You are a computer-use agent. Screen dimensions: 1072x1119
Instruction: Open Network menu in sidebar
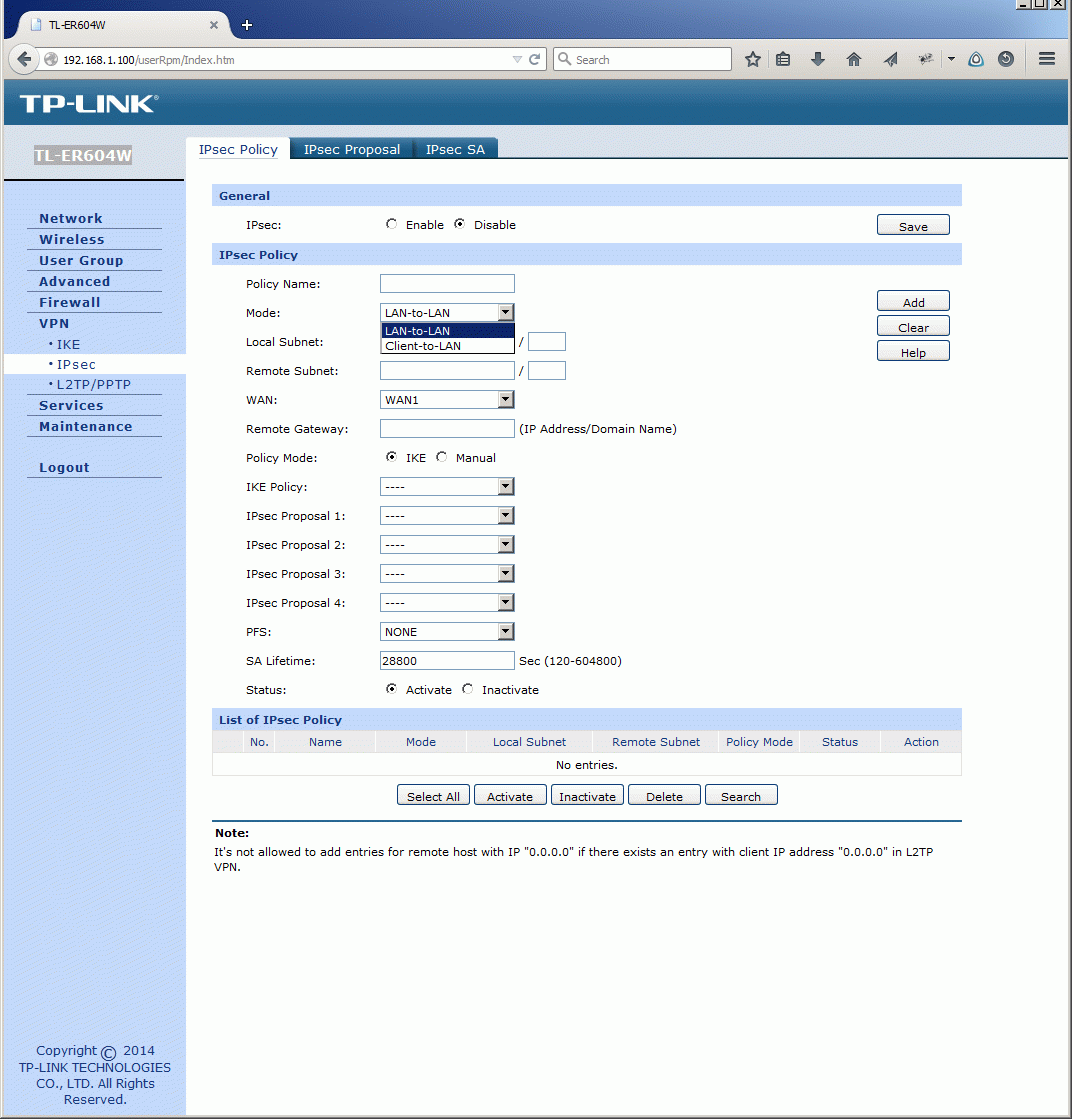click(x=71, y=218)
